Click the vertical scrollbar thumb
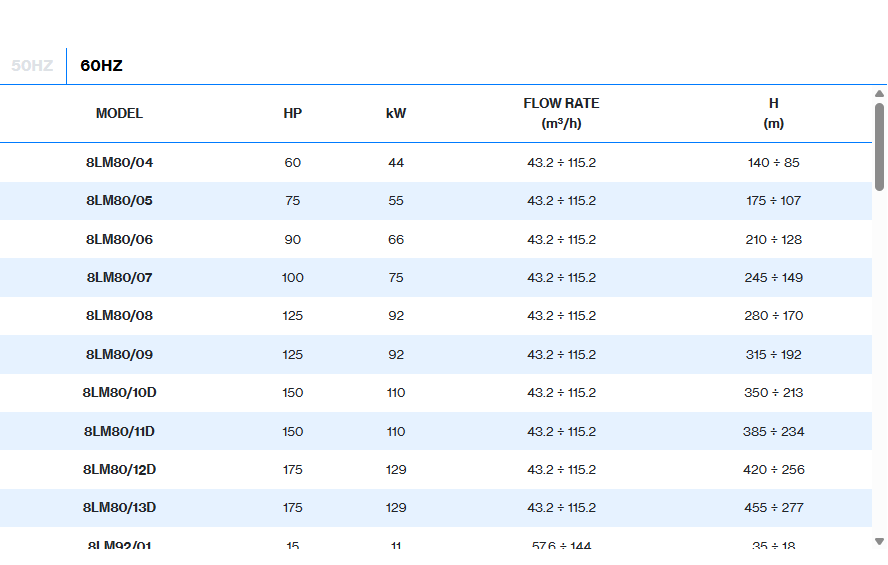Image resolution: width=888 pixels, height=565 pixels. coord(879,146)
